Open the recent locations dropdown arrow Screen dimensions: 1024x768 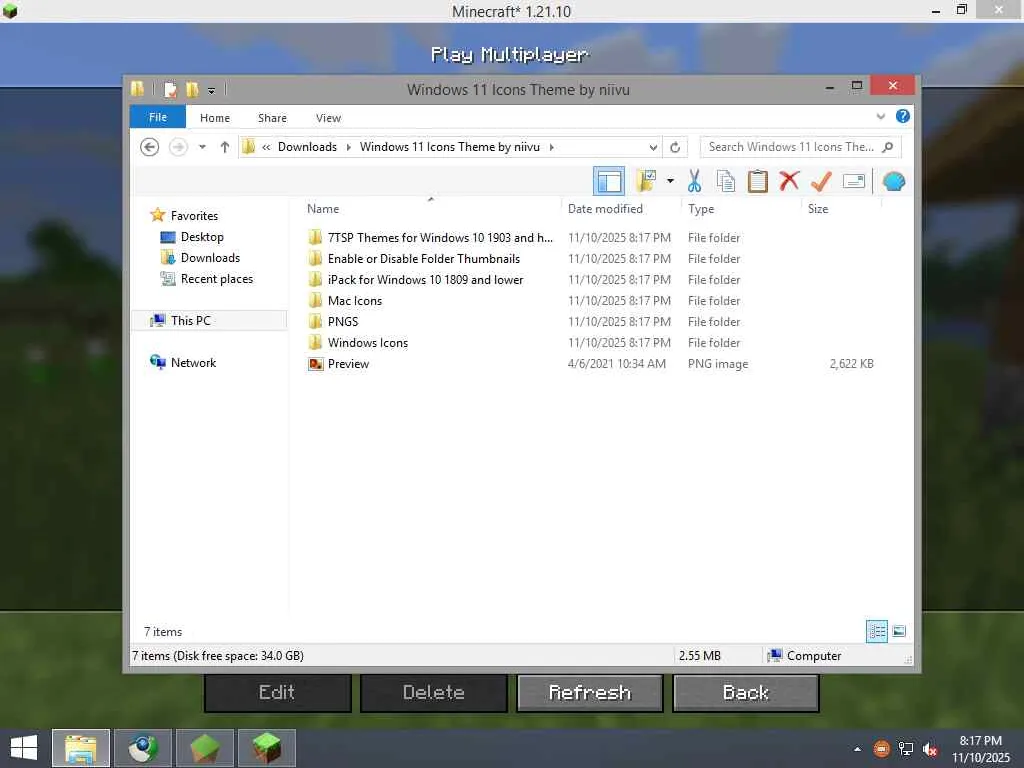202,147
